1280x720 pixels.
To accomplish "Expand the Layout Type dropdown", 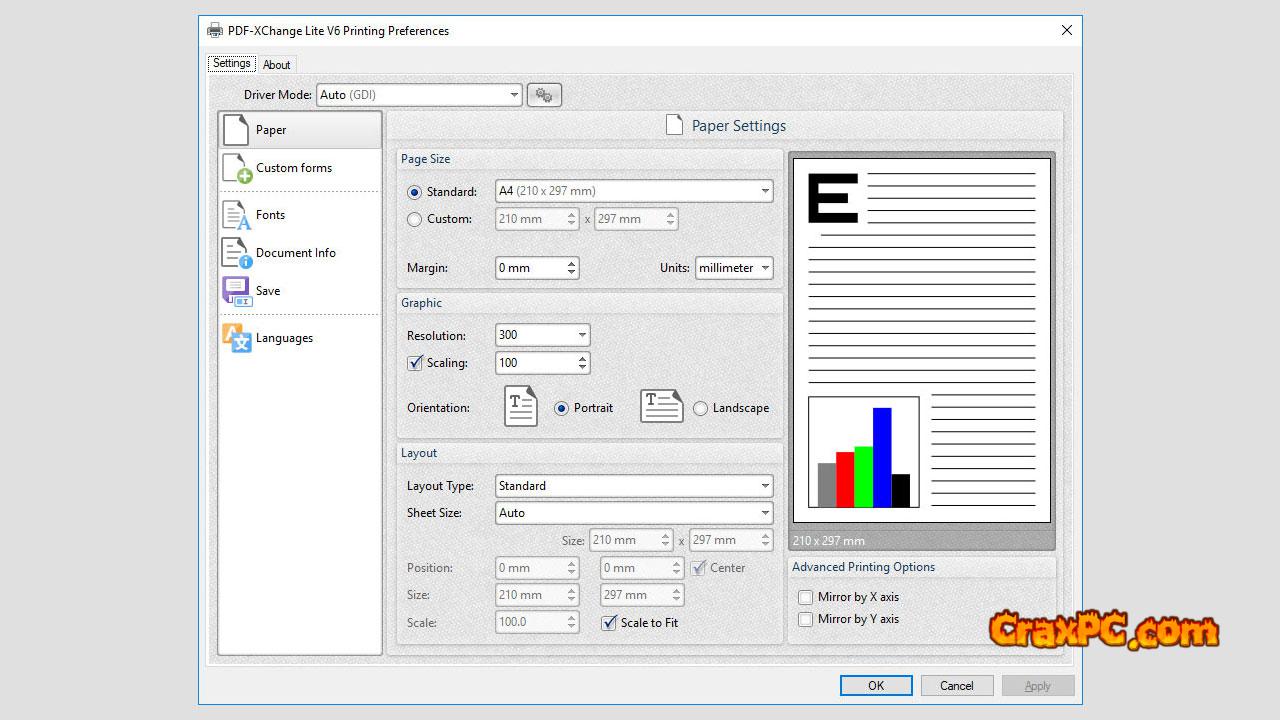I will tap(634, 486).
